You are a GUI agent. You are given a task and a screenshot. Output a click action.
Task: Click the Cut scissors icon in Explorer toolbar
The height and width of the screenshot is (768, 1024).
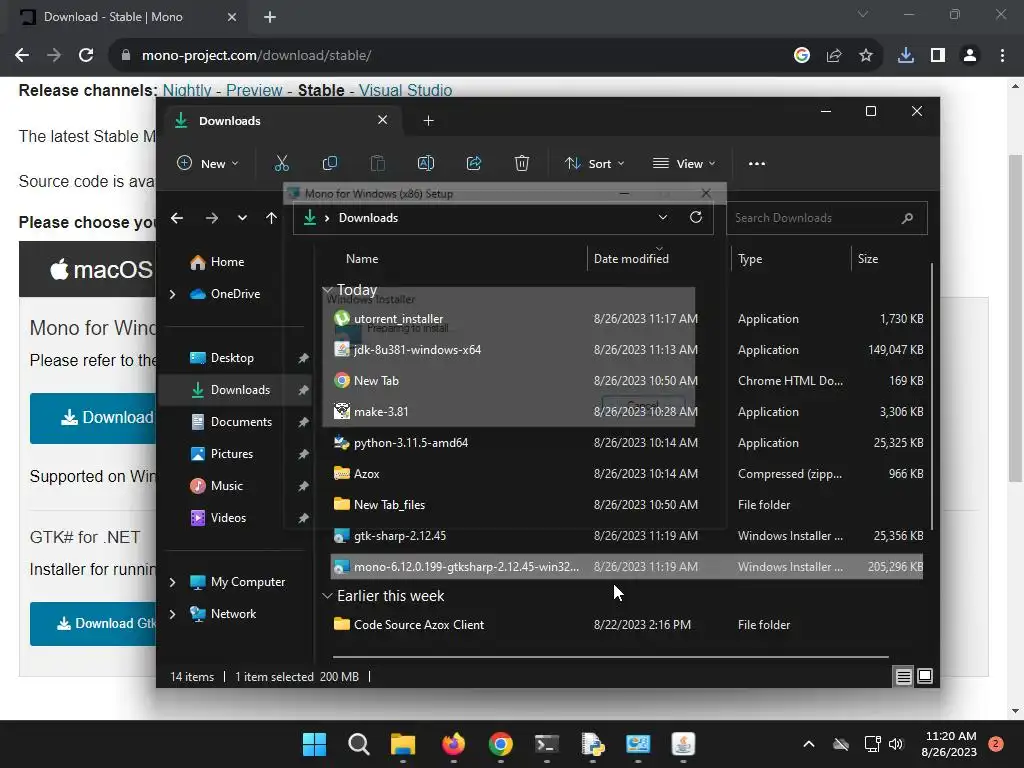[281, 163]
